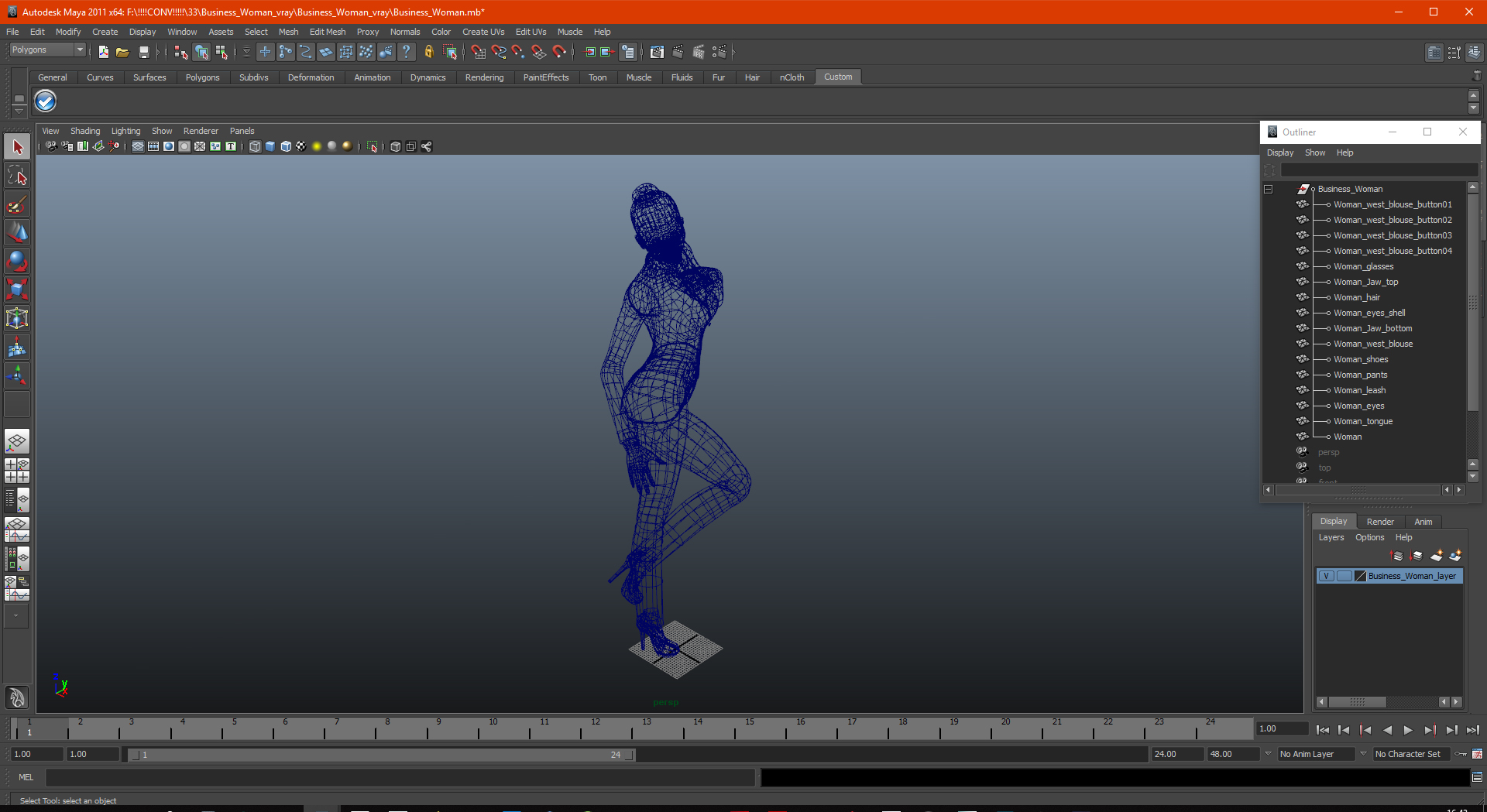Enable textured display in viewport
The image size is (1487, 812).
click(x=301, y=146)
